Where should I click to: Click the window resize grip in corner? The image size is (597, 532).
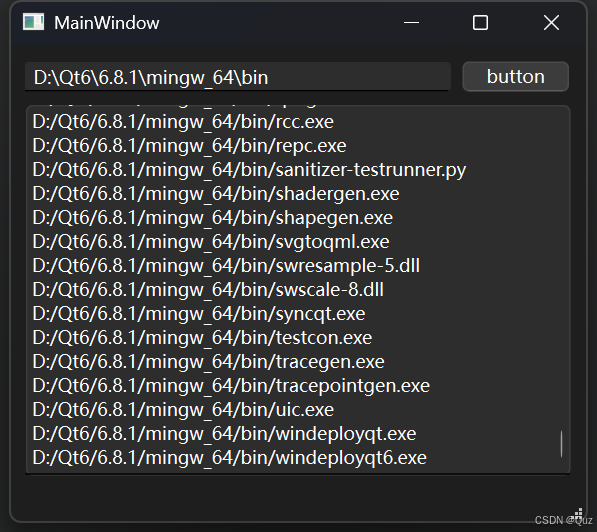tap(578, 514)
